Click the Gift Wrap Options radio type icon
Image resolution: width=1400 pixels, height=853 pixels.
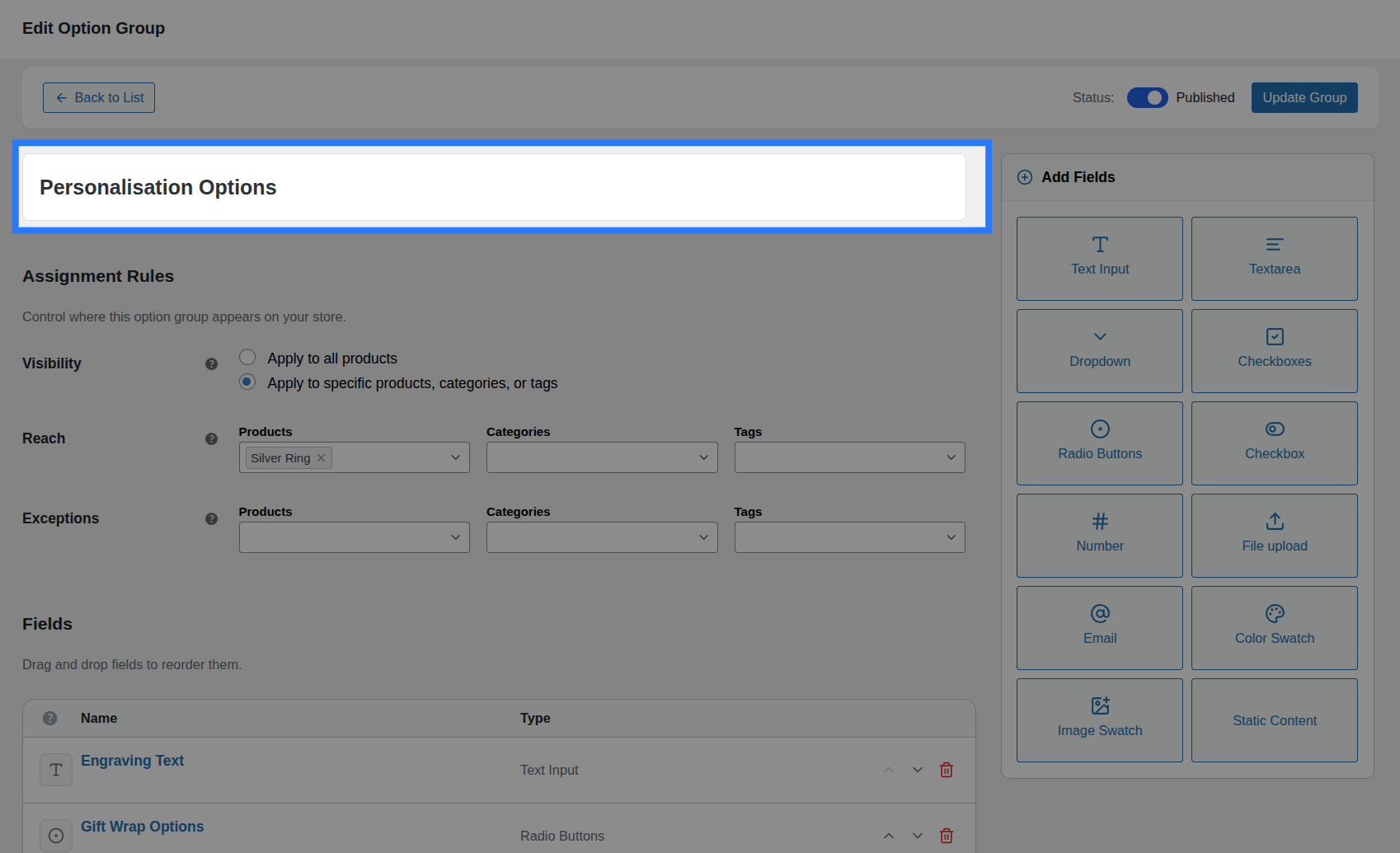click(56, 836)
